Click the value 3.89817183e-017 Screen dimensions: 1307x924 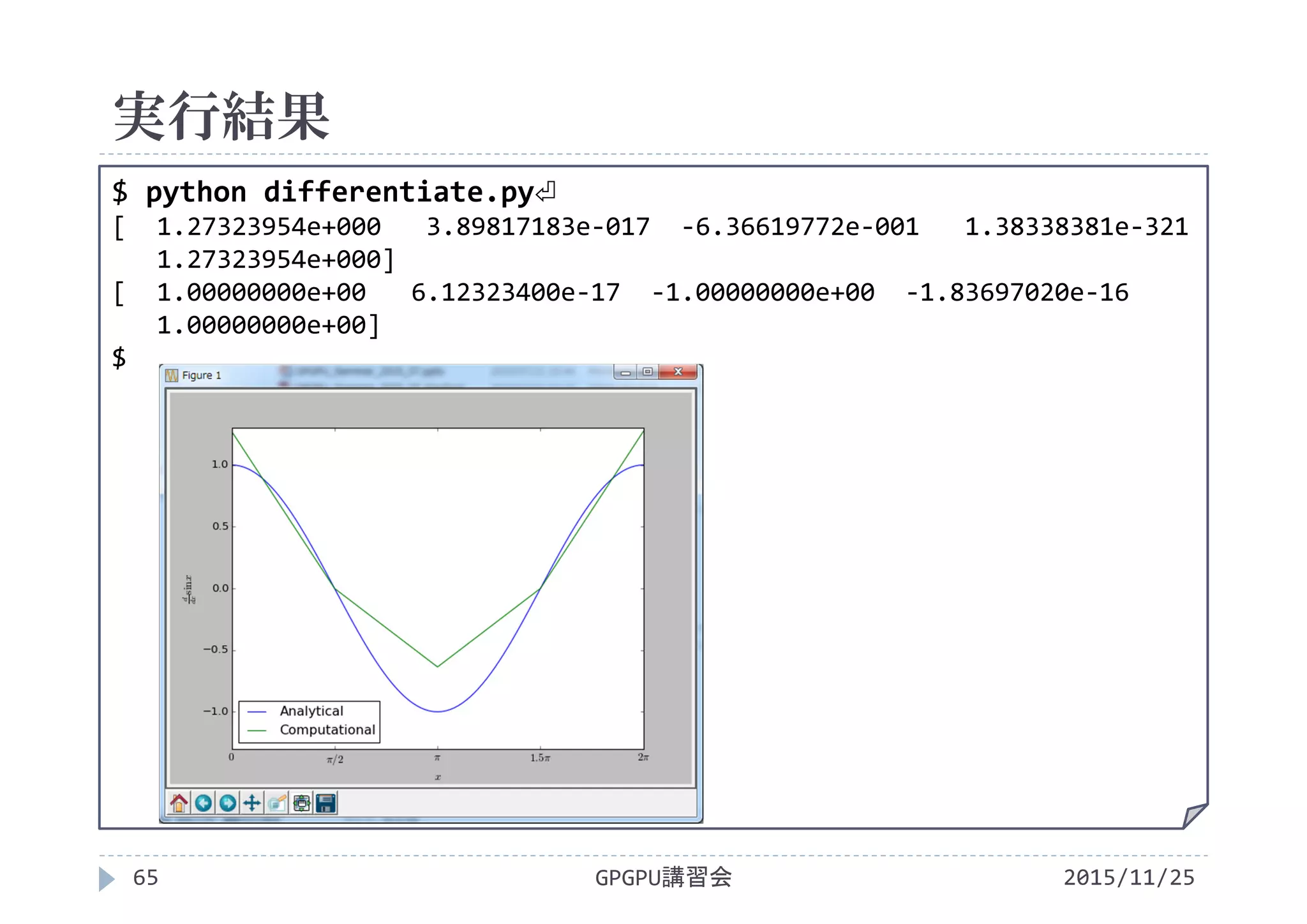coord(538,227)
